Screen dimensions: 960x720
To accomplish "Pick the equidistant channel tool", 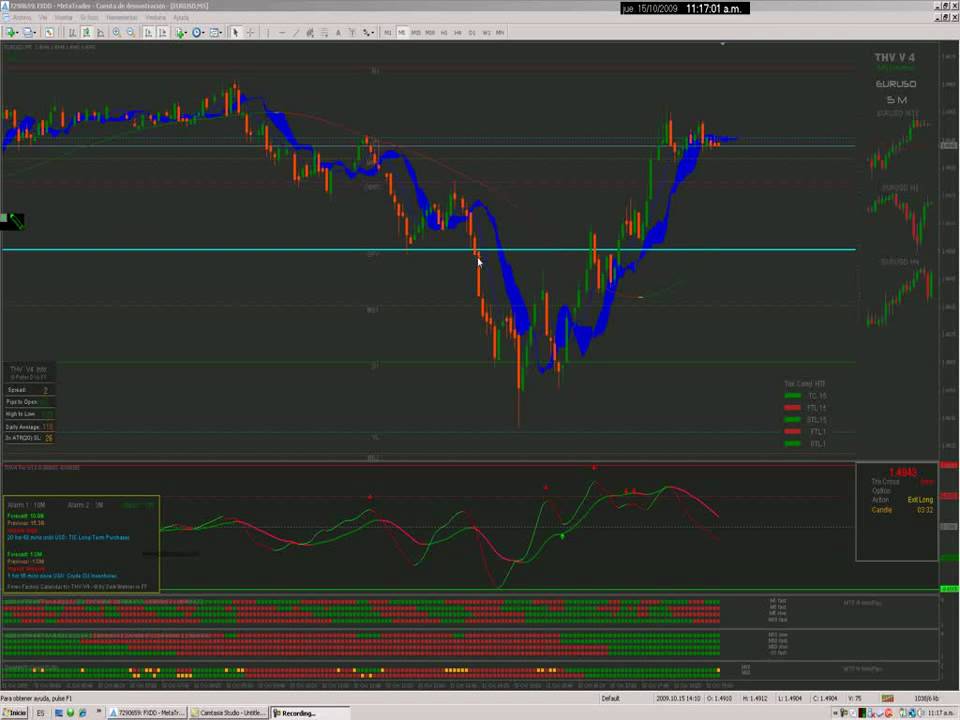I will point(310,32).
